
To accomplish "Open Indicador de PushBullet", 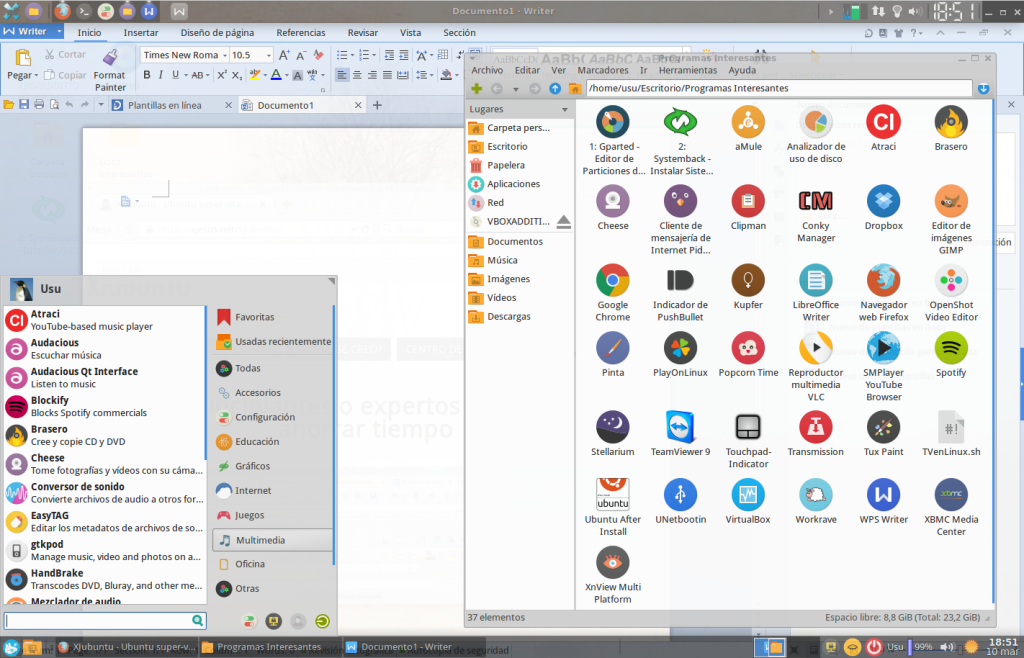I will (x=680, y=280).
